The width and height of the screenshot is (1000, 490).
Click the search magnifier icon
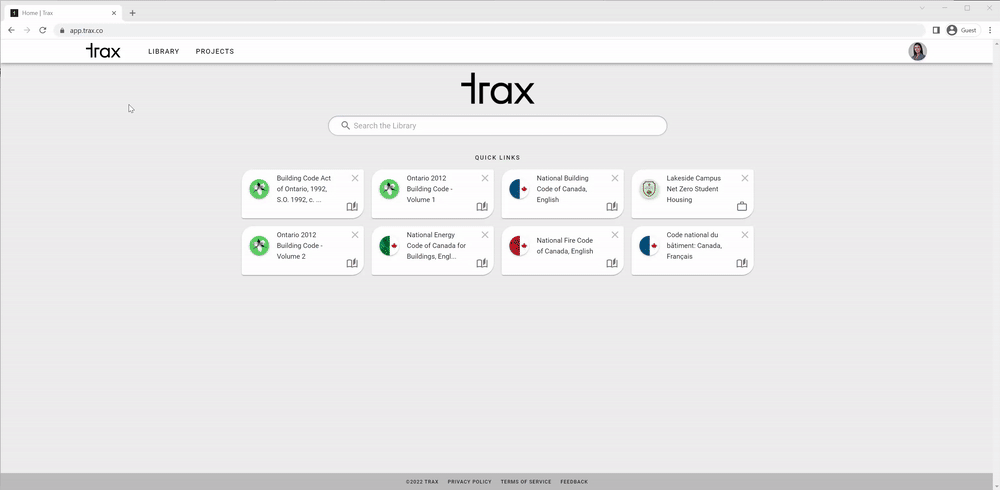[345, 126]
